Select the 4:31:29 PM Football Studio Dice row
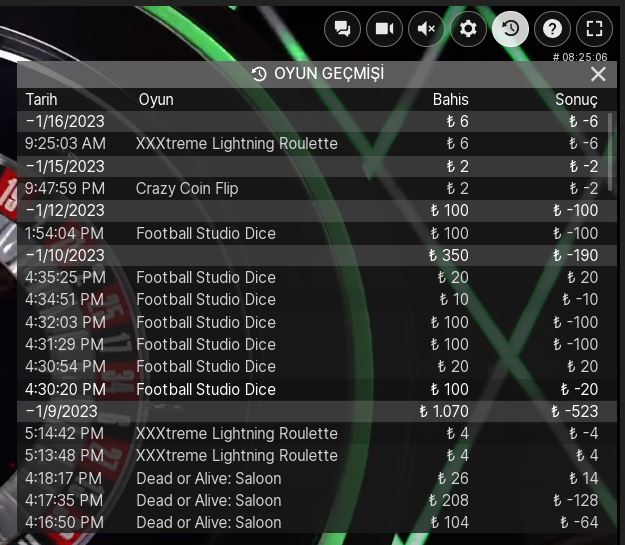 [317, 344]
